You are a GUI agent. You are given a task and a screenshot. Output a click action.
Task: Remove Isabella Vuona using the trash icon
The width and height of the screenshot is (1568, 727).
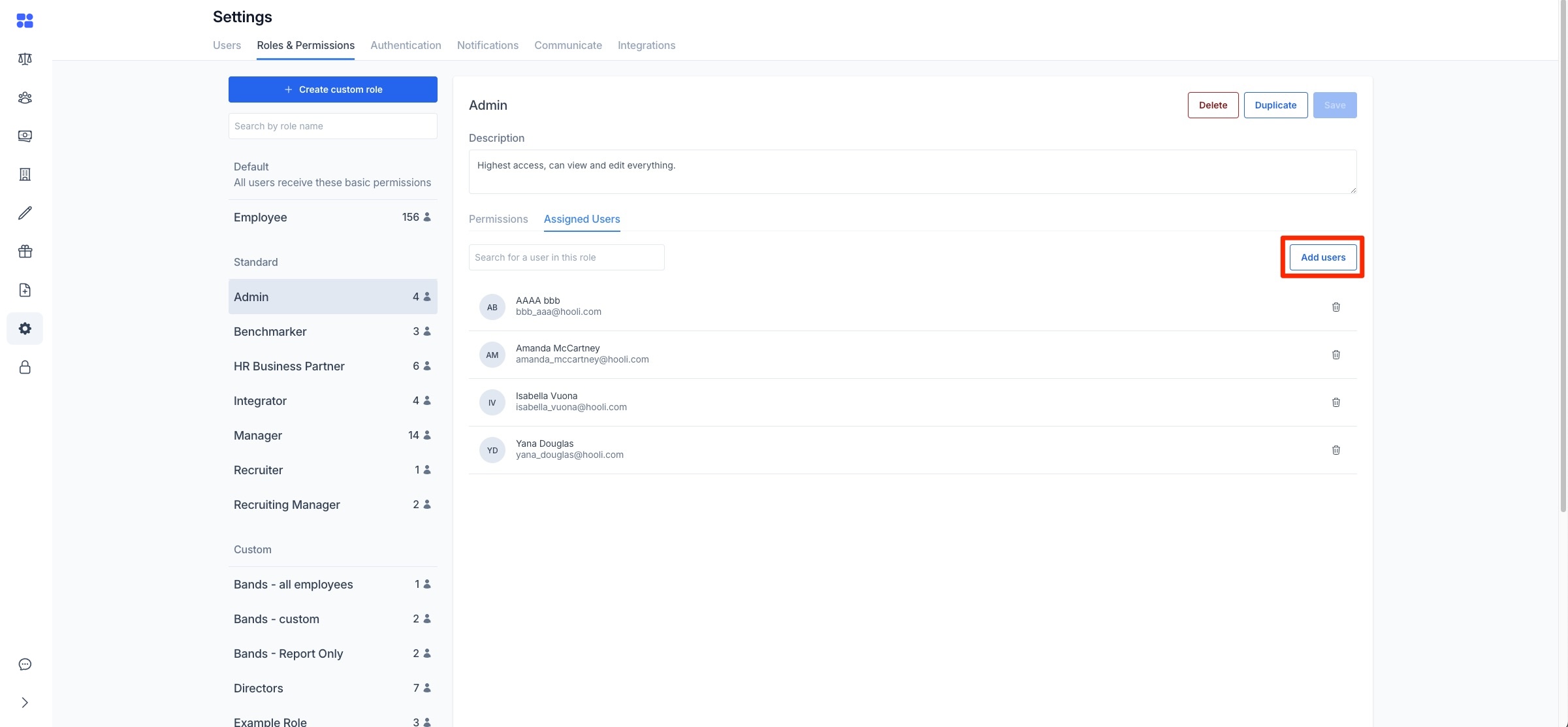[1336, 402]
